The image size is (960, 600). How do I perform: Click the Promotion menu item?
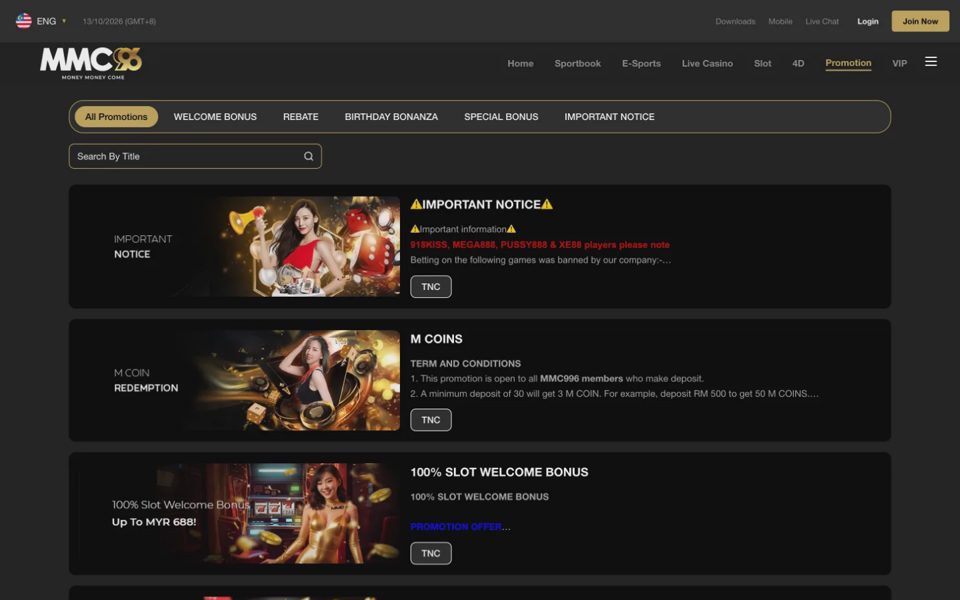[x=848, y=63]
